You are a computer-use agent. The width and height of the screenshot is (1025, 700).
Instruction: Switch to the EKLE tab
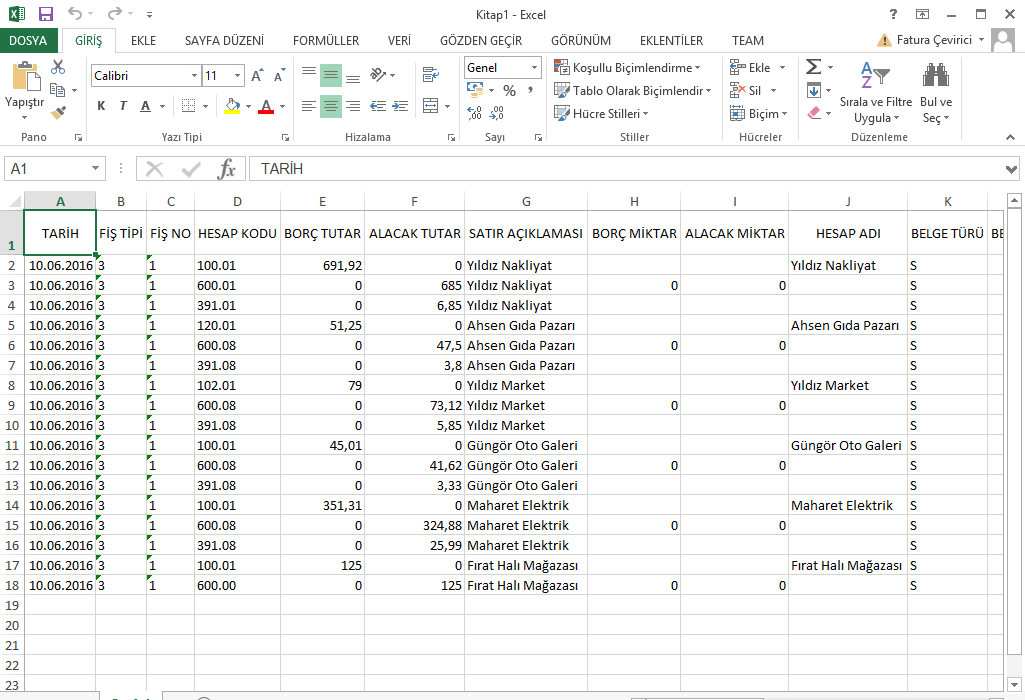(143, 41)
